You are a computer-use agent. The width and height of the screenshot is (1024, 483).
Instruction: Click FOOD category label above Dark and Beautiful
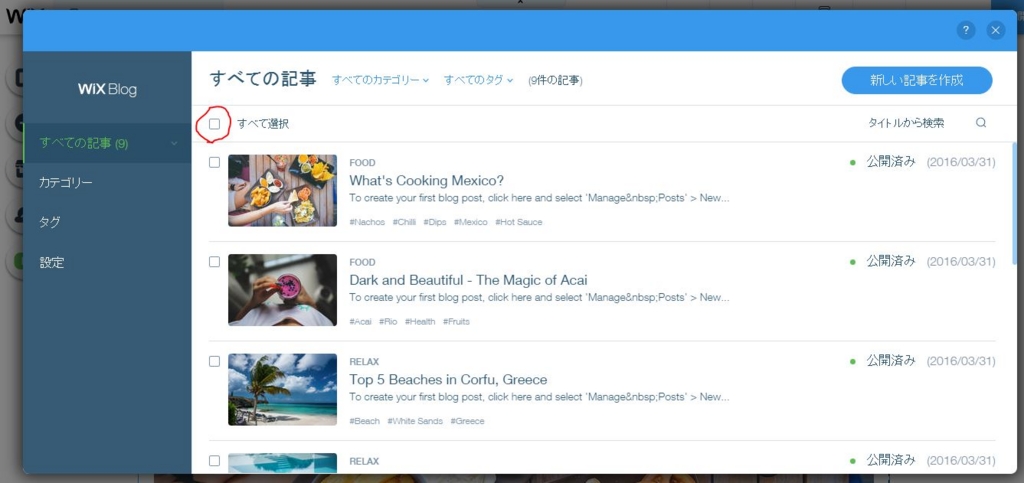click(x=362, y=262)
